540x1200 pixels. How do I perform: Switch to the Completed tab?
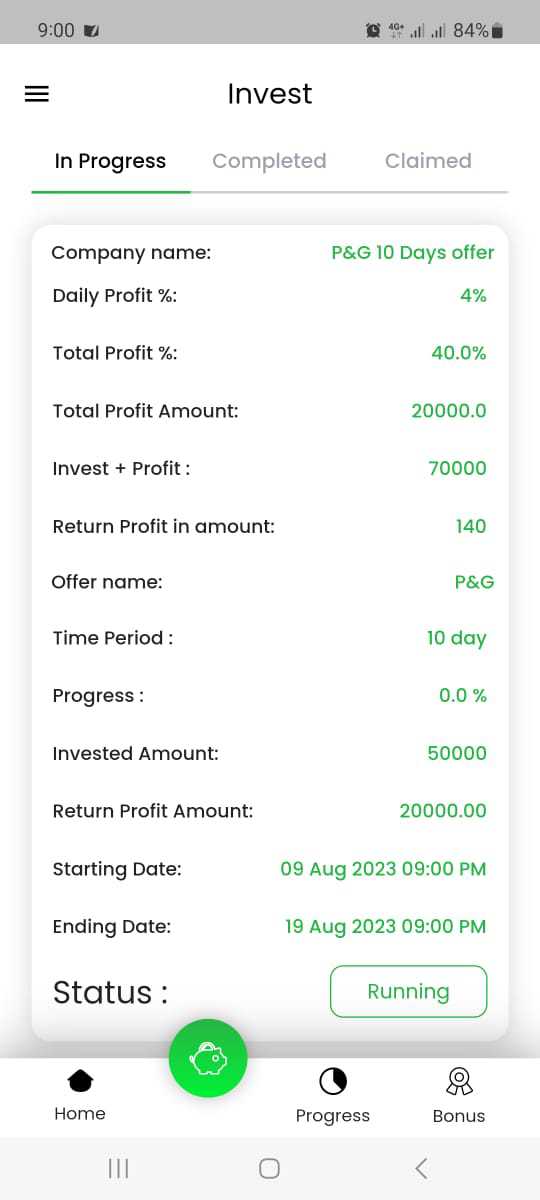click(269, 161)
